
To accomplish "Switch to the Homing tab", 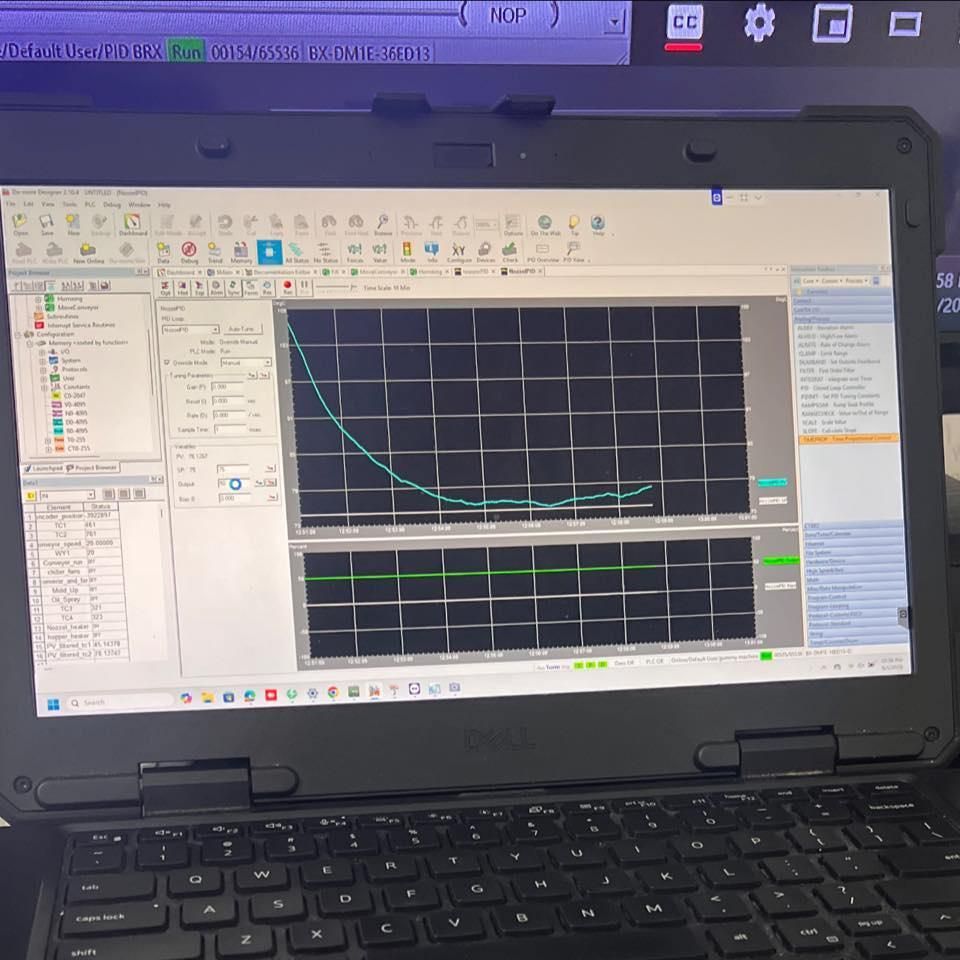I will (431, 271).
